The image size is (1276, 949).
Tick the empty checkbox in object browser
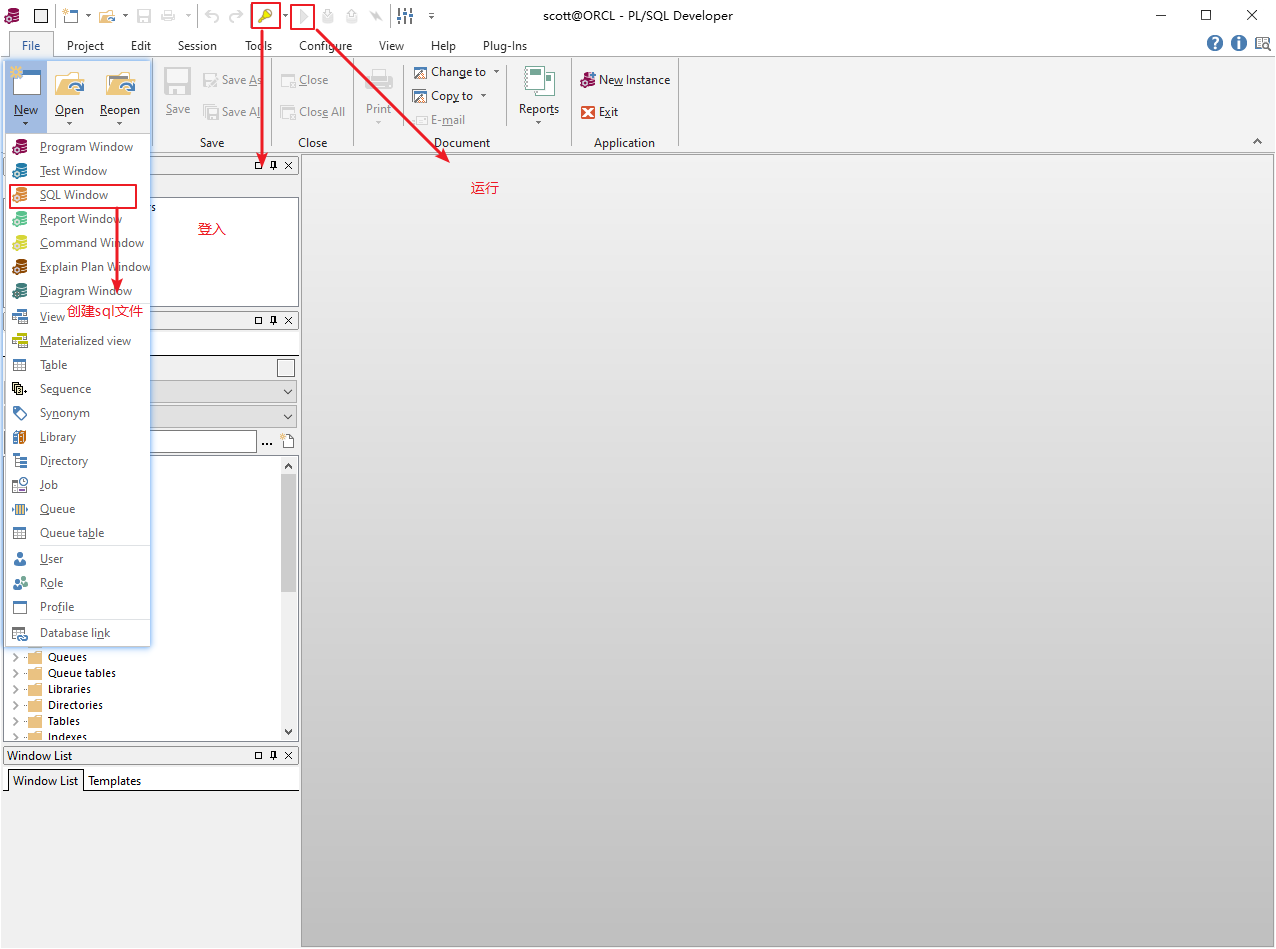(x=286, y=368)
